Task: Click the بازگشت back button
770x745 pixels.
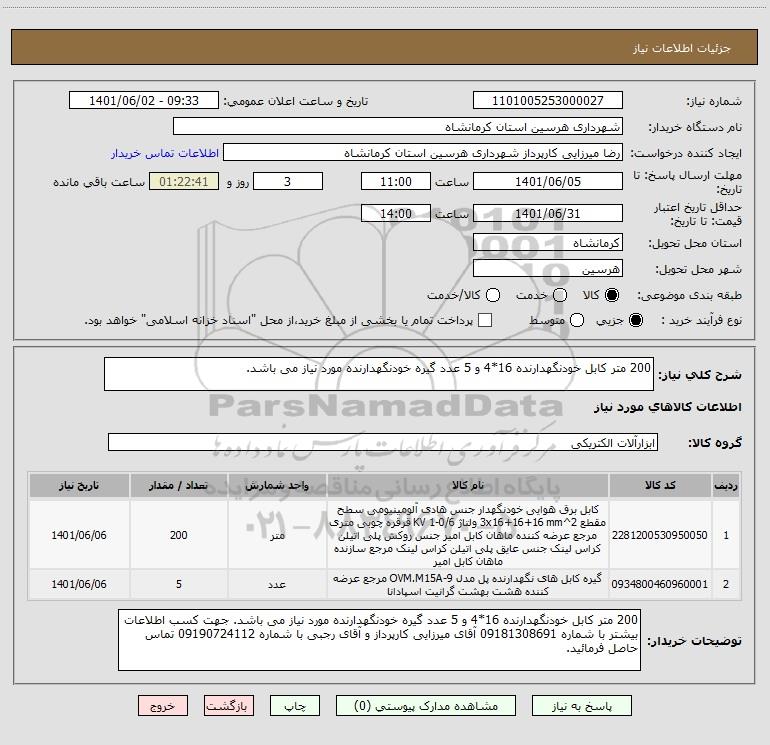Action: pos(229,706)
